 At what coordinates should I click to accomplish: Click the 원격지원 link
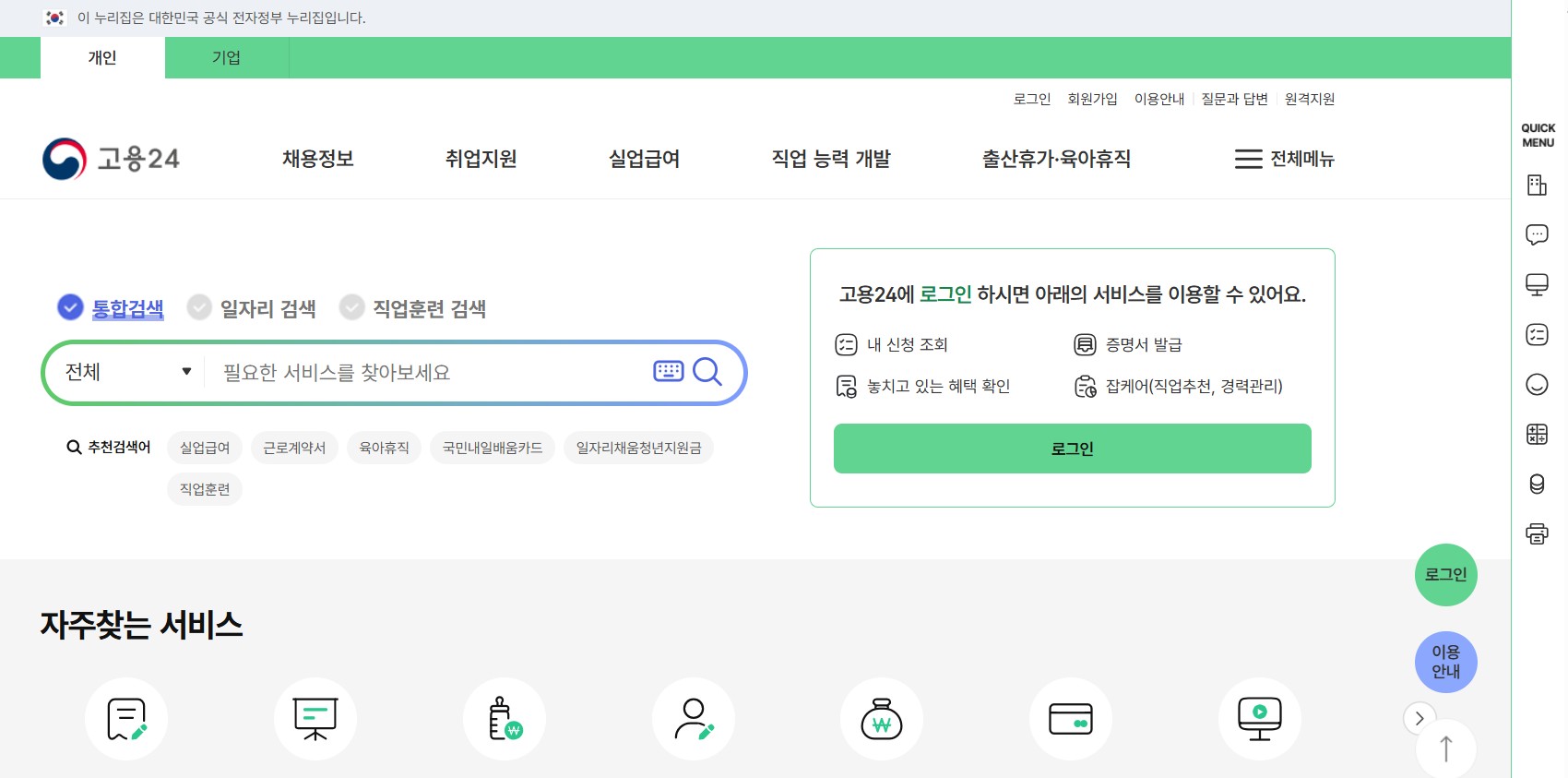pyautogui.click(x=1310, y=99)
